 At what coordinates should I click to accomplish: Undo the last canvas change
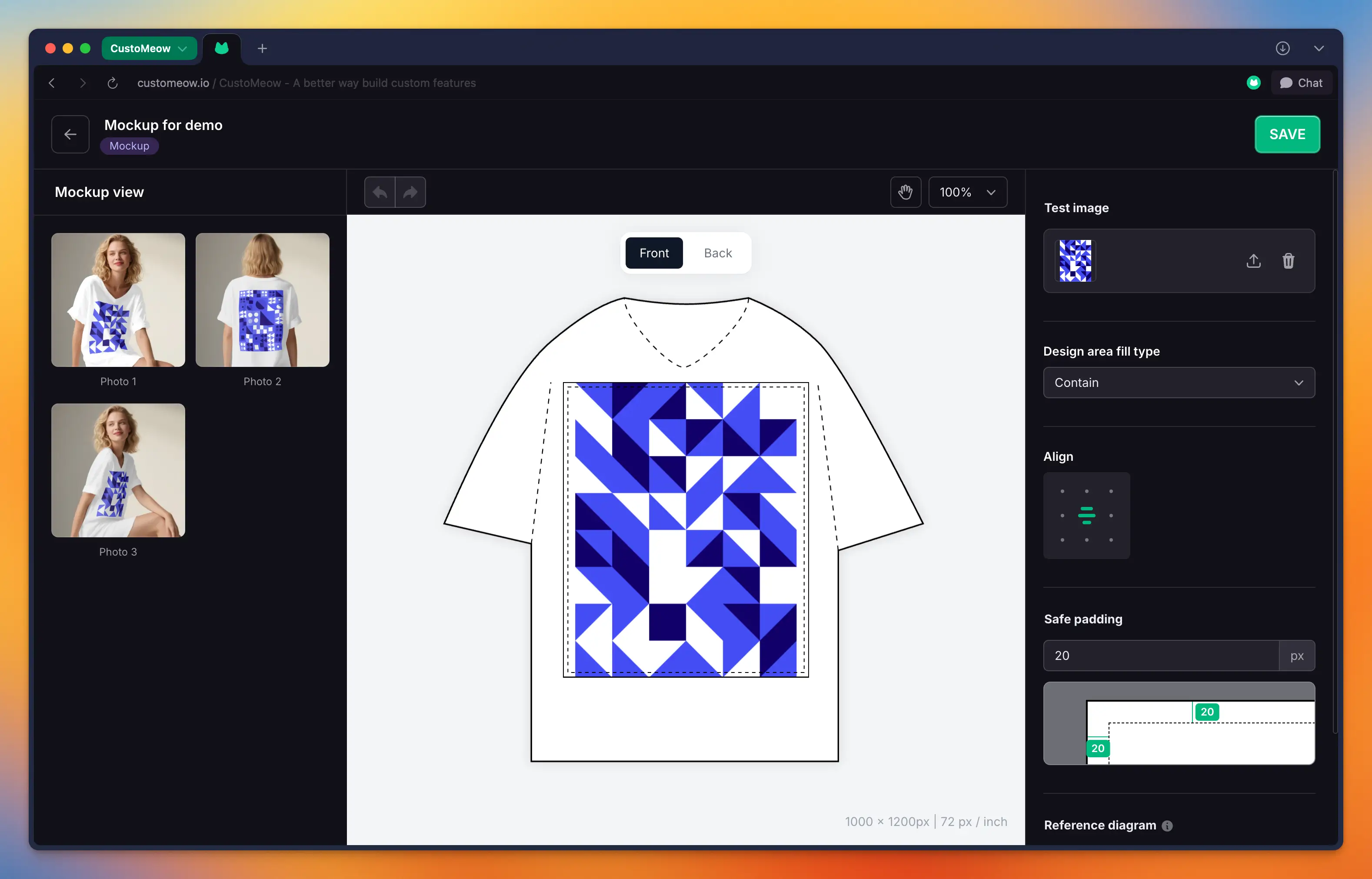[380, 192]
